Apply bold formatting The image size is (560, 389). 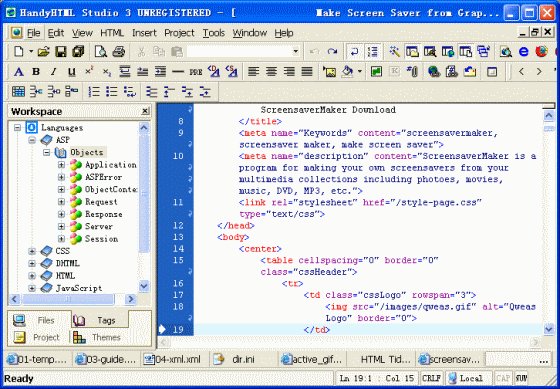36,72
